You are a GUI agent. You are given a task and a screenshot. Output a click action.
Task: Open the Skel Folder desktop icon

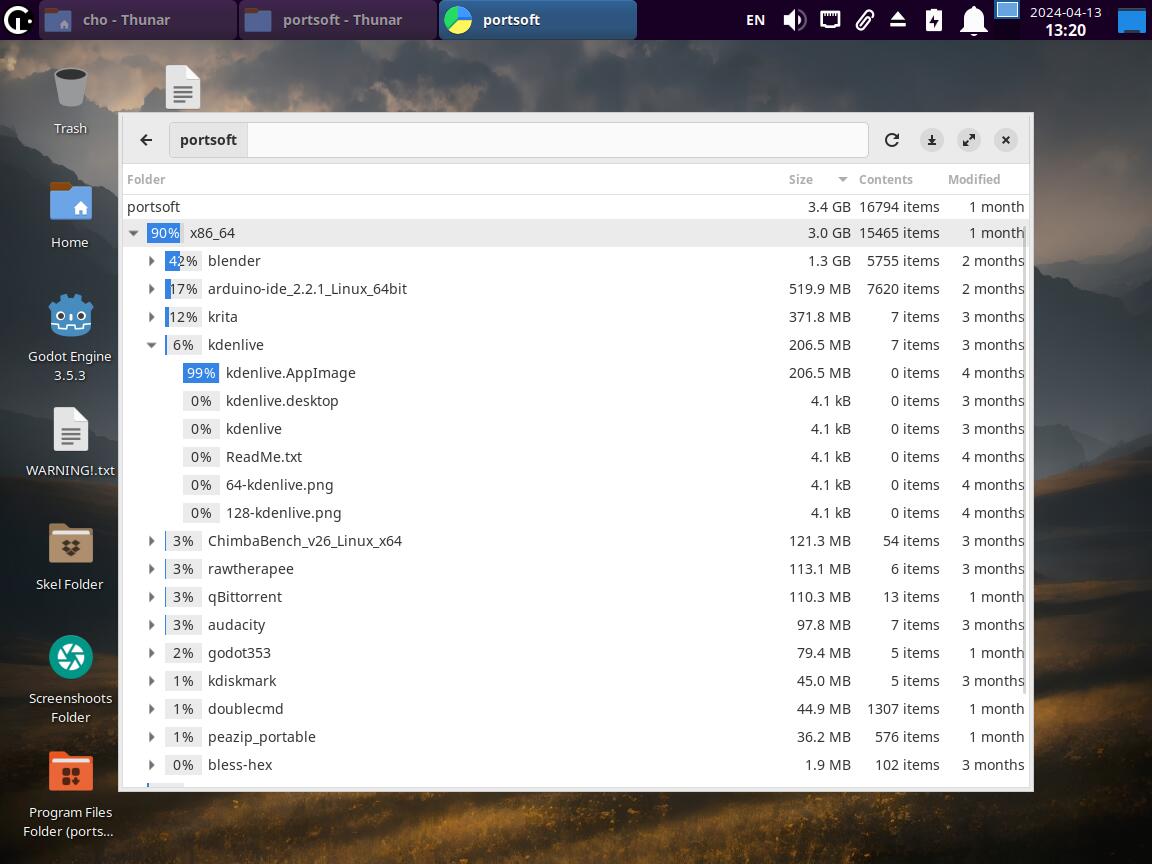coord(70,557)
